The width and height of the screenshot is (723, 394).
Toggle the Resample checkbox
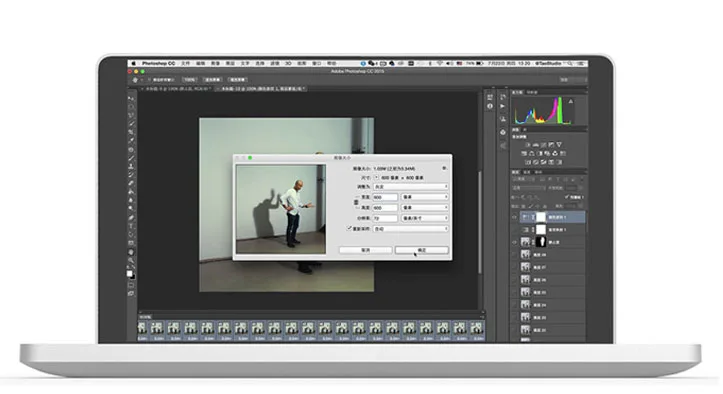point(349,228)
